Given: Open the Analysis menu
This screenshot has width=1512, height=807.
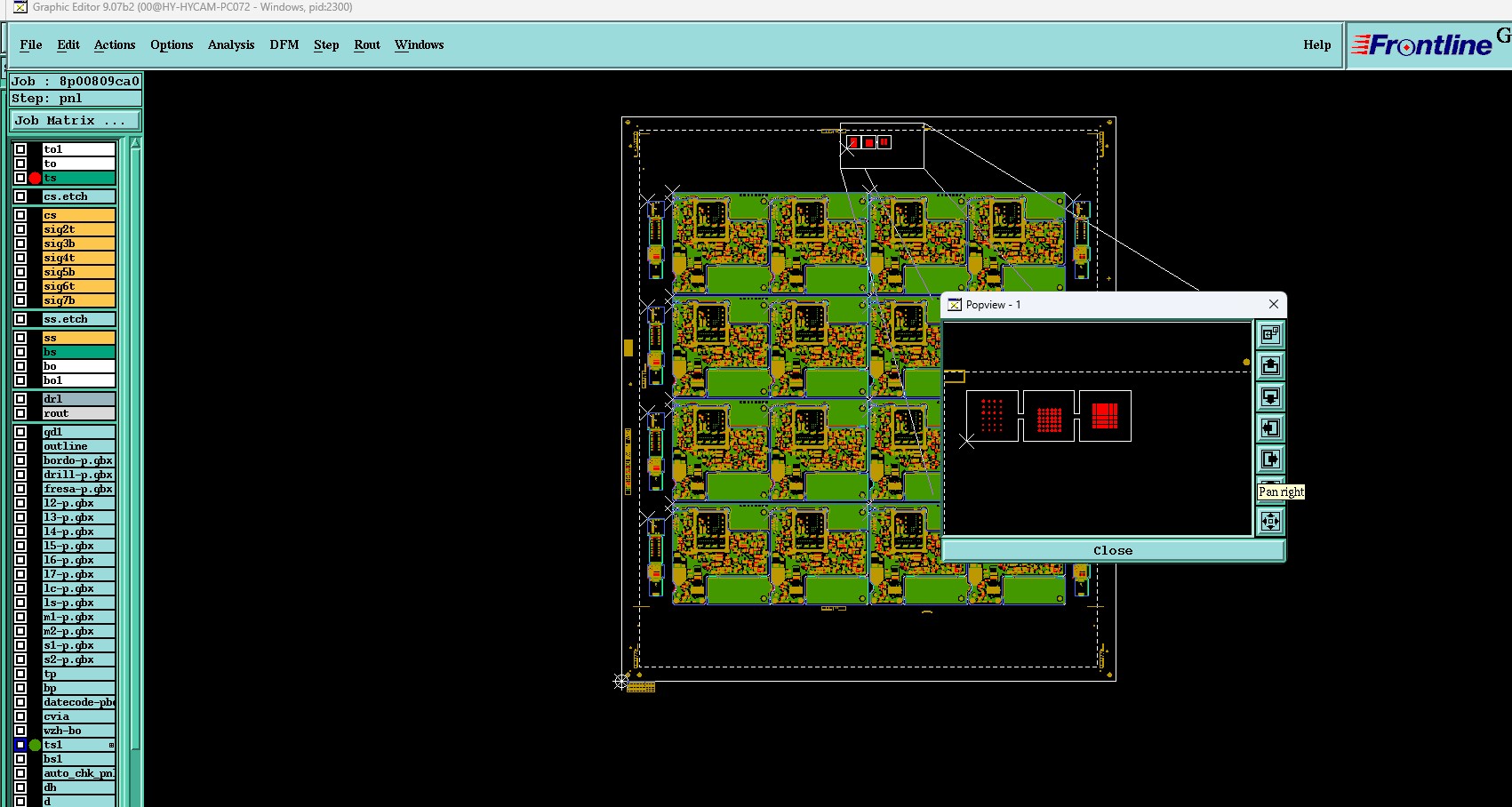Looking at the screenshot, I should 231,44.
